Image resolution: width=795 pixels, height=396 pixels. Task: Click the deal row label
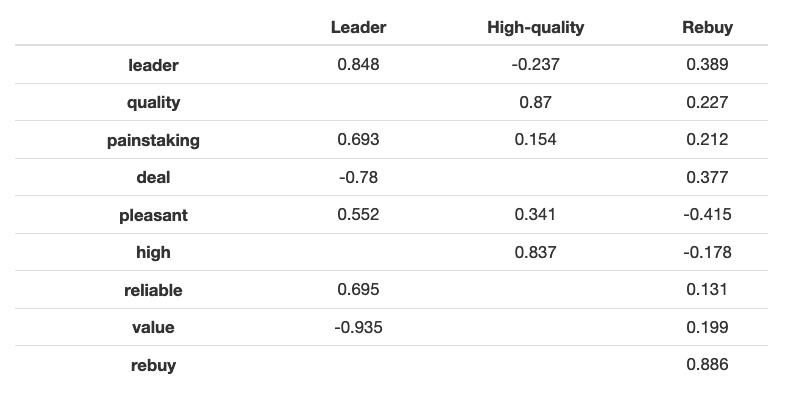click(x=153, y=177)
